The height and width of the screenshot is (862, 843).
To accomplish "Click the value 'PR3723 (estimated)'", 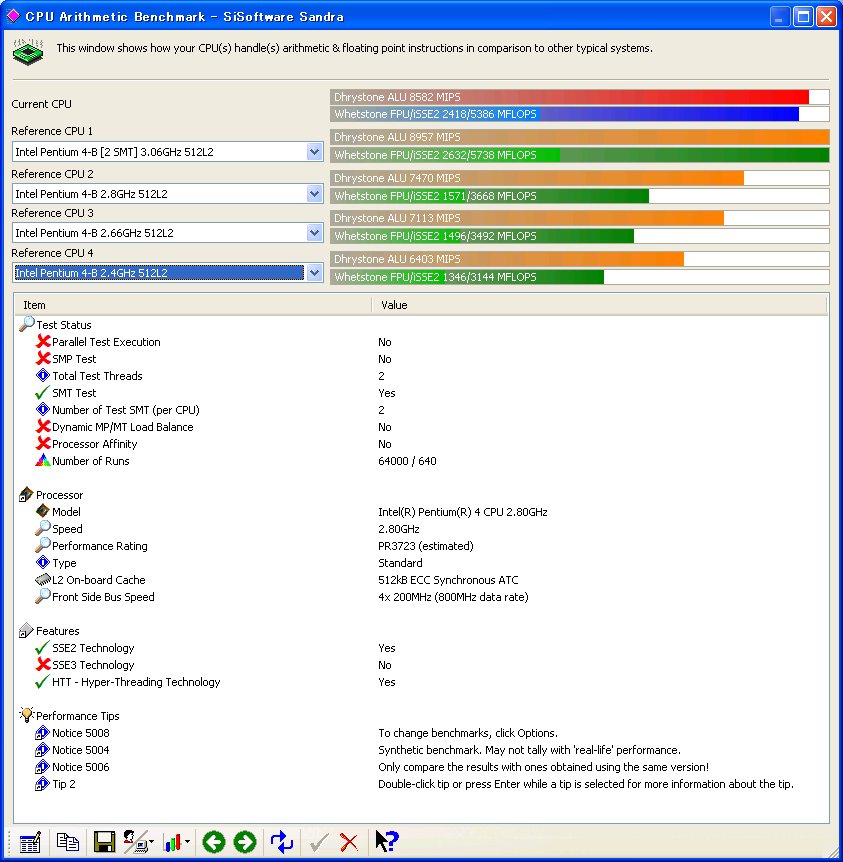I will [426, 546].
